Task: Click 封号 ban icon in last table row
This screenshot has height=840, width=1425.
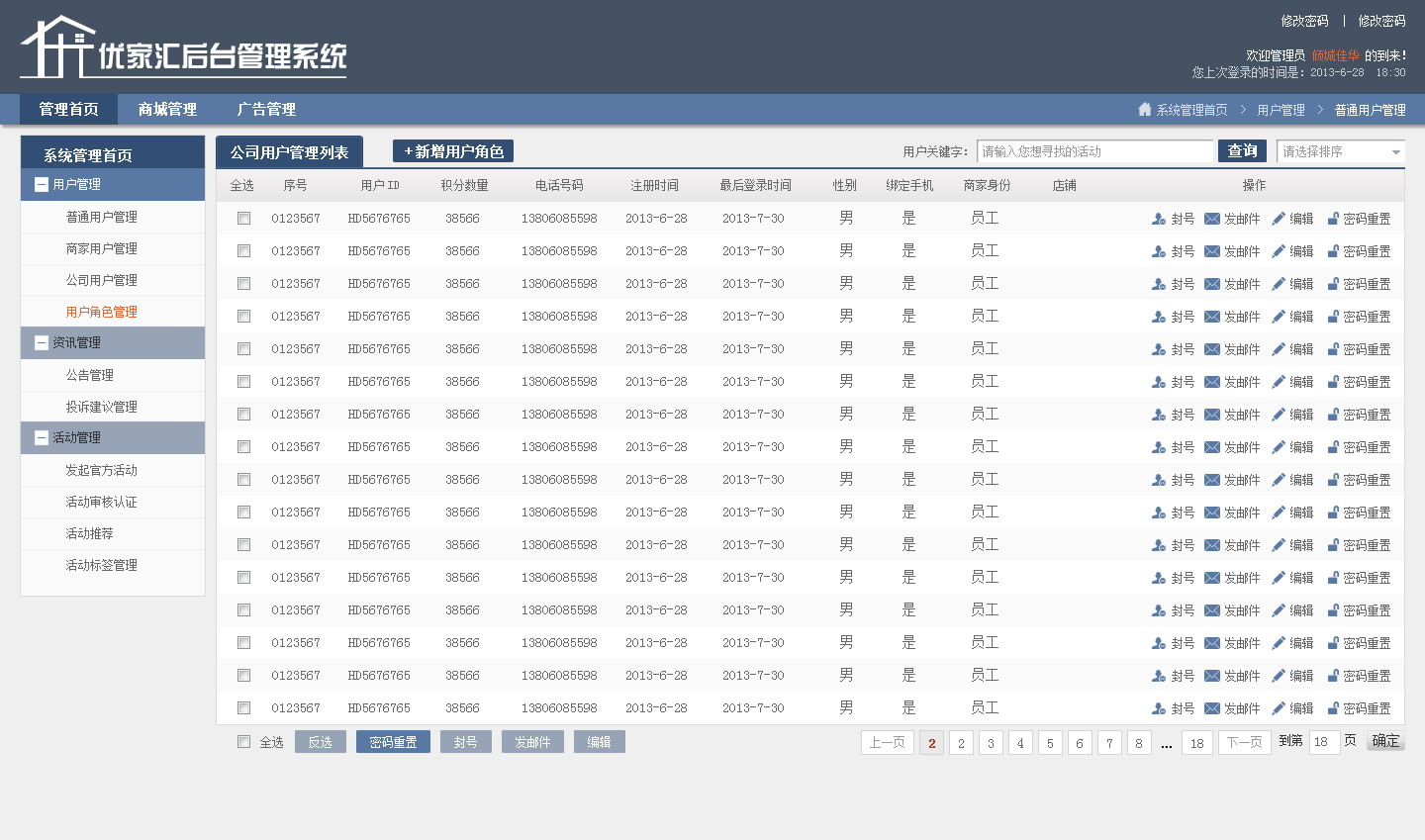Action: 1159,708
